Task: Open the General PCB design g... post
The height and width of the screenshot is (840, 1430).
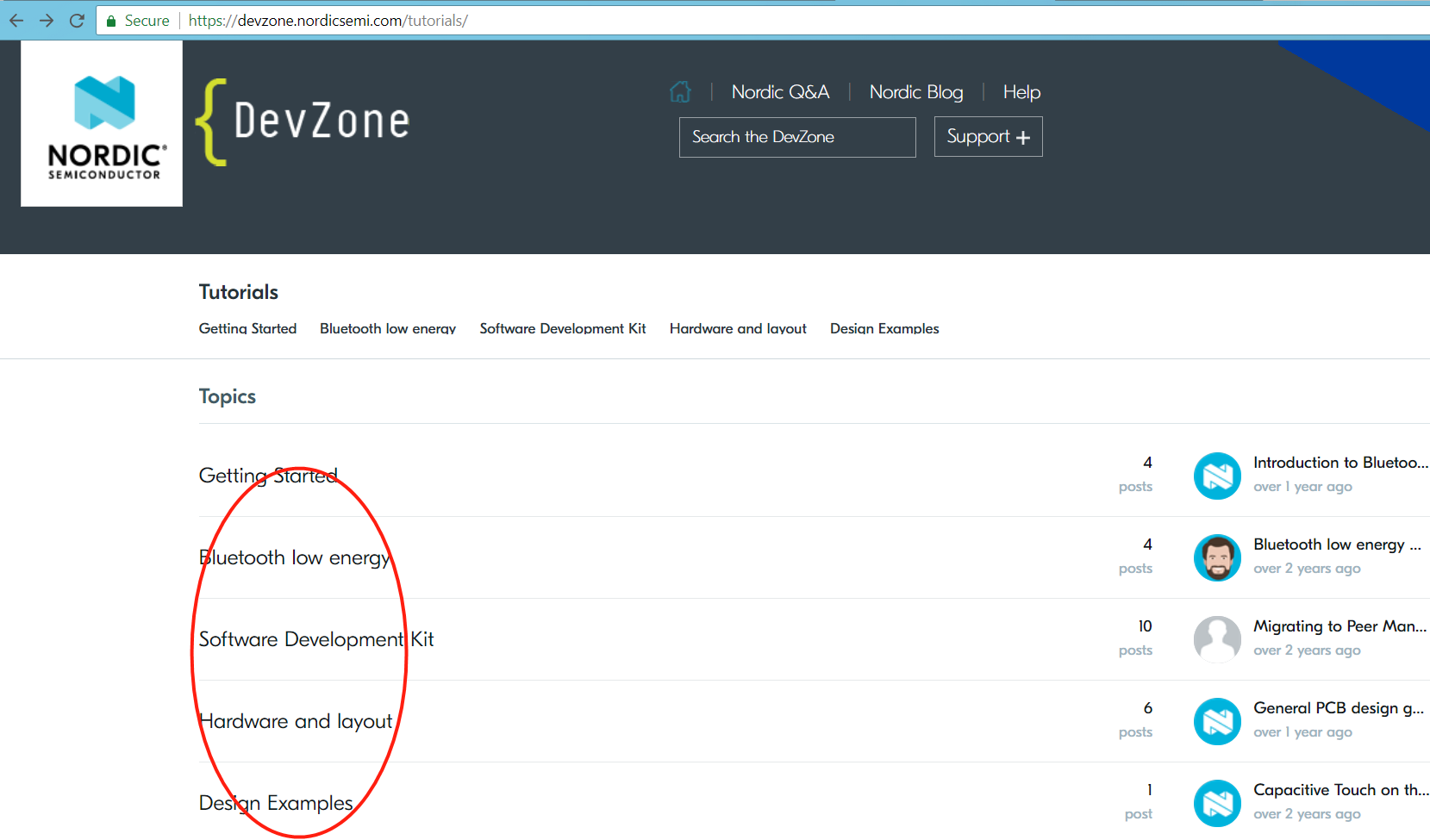Action: pyautogui.click(x=1339, y=708)
